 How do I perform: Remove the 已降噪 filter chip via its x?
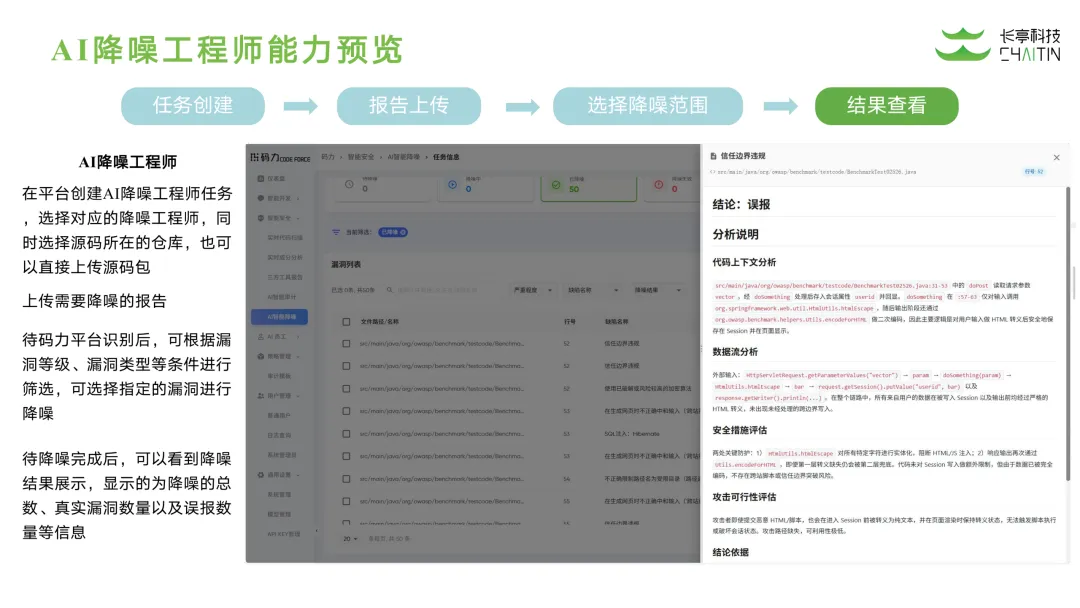(403, 233)
